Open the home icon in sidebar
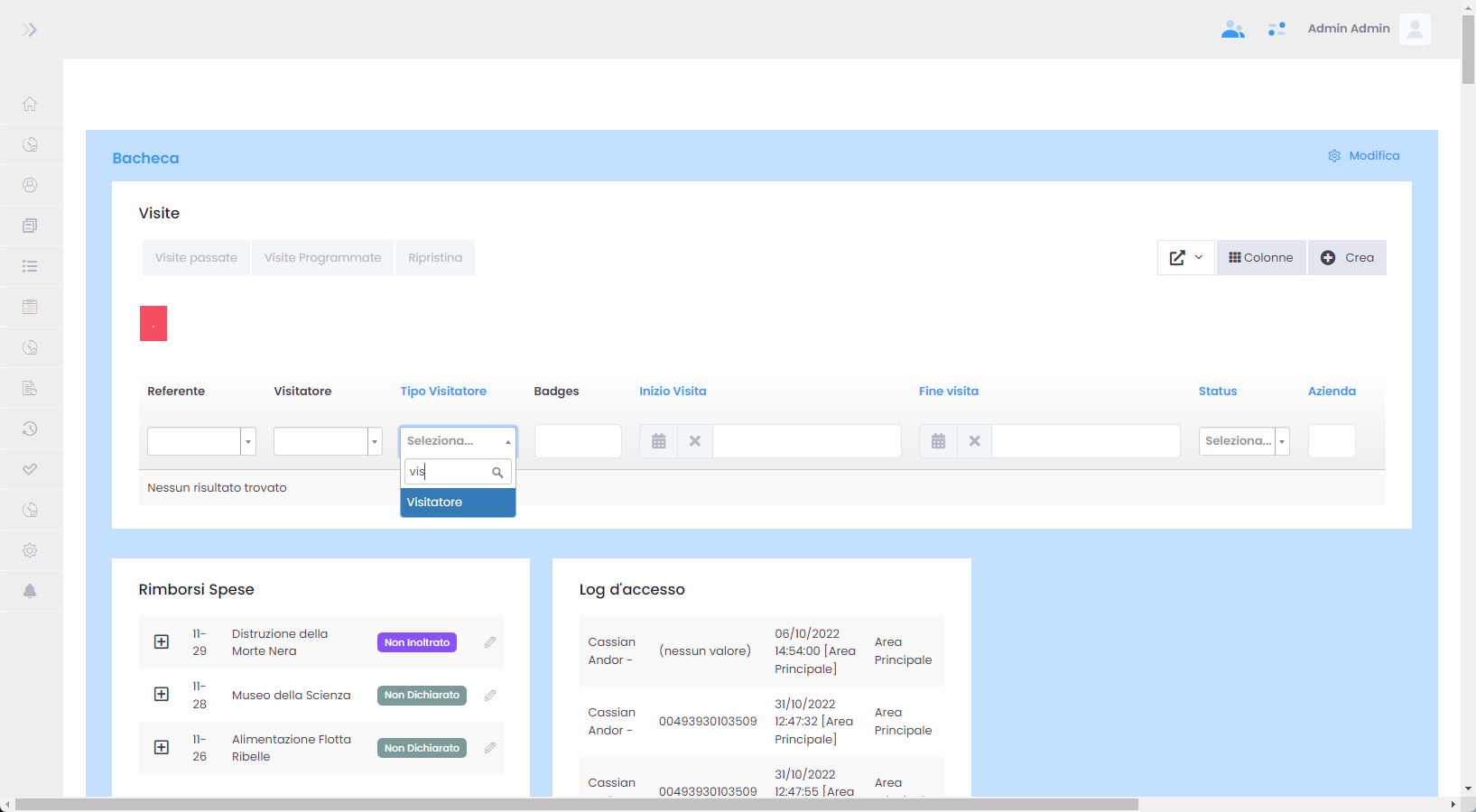 click(30, 104)
